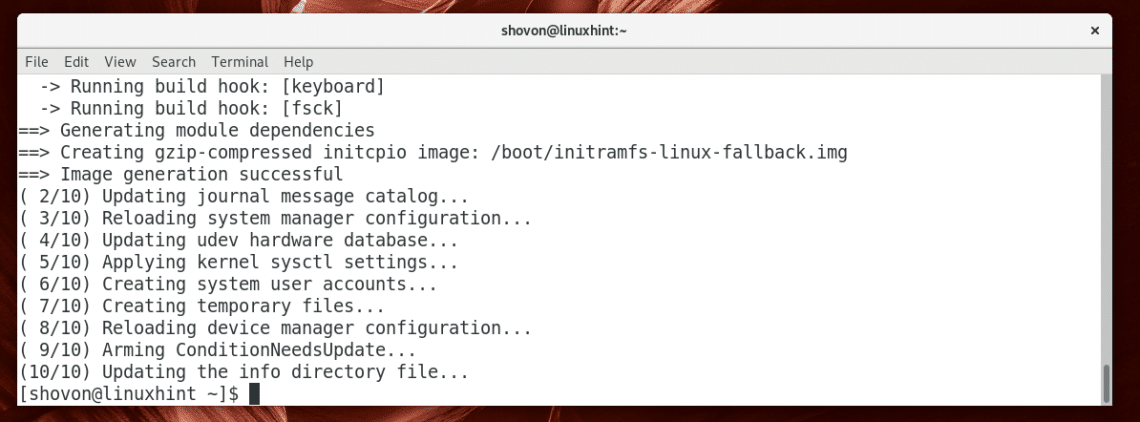1140x422 pixels.
Task: Open the Search menu
Action: 174,62
